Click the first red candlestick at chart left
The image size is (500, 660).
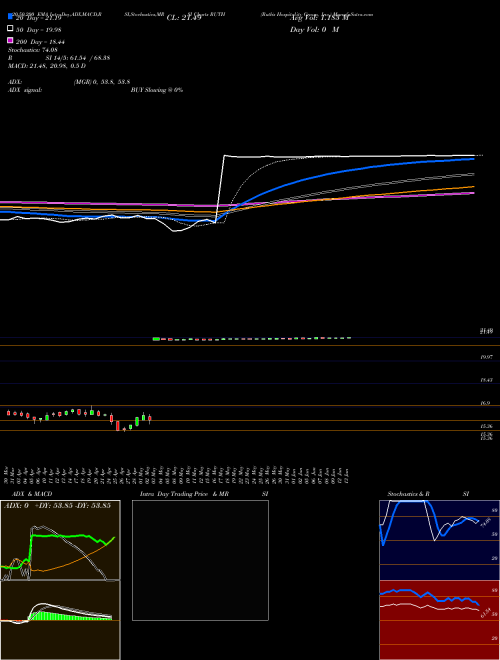(x=8, y=413)
